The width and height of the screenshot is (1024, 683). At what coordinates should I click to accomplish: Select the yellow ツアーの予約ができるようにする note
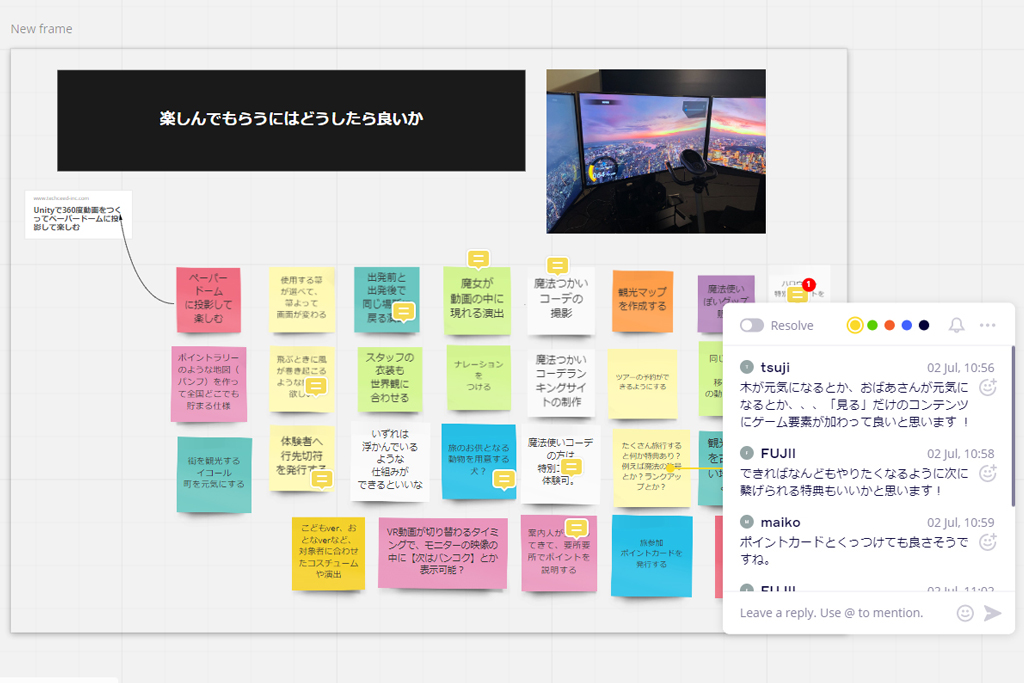pos(643,383)
